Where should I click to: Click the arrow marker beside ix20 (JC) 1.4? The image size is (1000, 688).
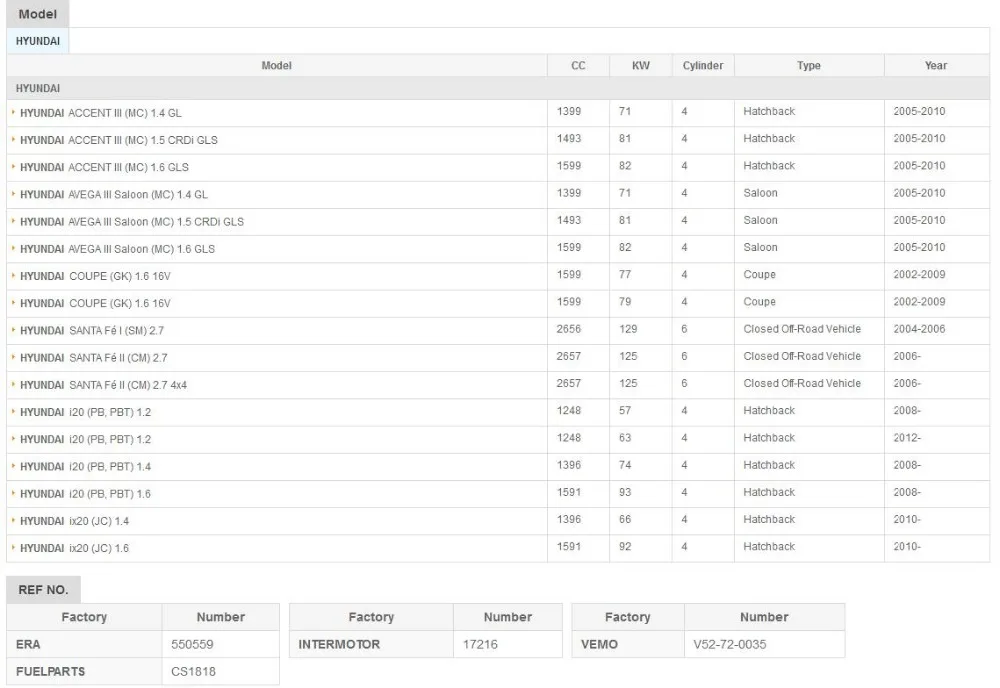click(14, 521)
